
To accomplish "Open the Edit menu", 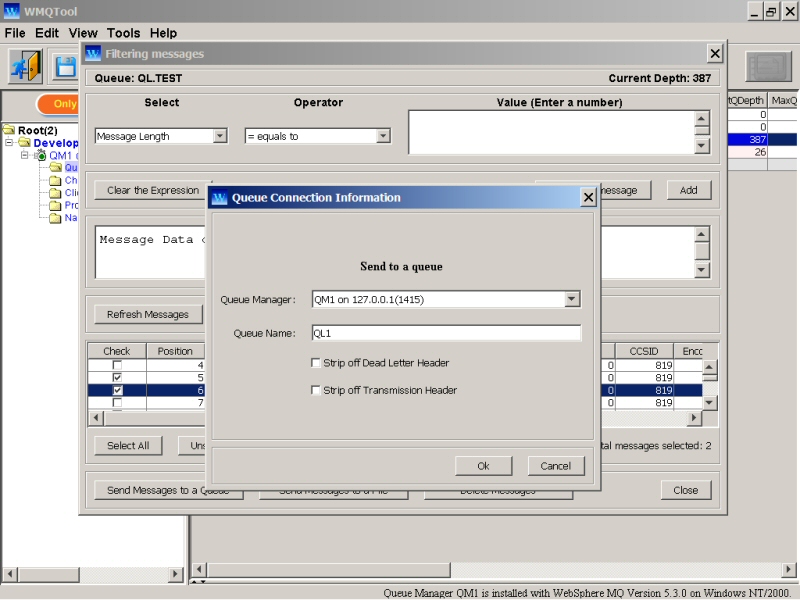I will [47, 33].
